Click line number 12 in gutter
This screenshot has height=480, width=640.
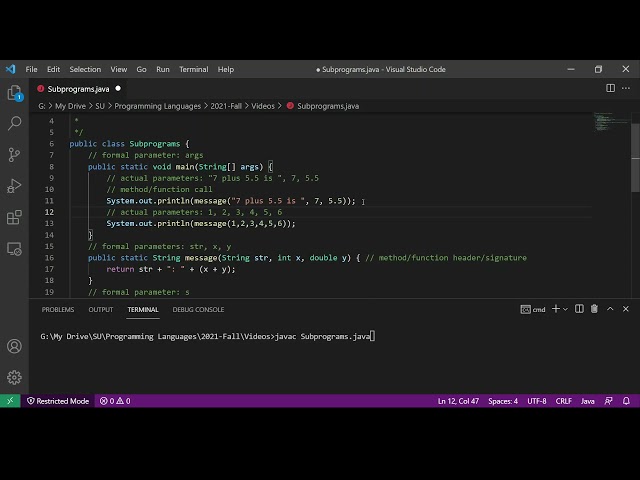click(x=49, y=212)
